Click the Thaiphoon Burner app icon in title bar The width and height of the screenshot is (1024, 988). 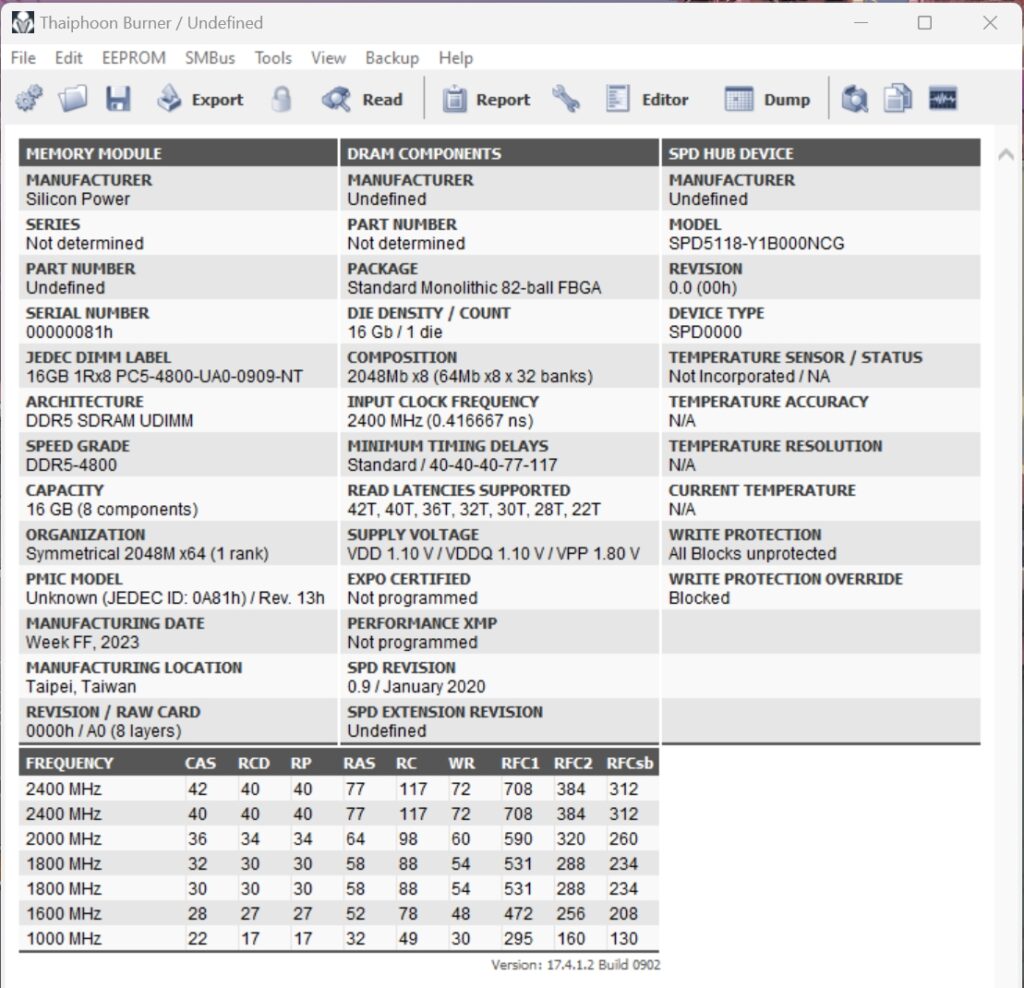tap(22, 23)
